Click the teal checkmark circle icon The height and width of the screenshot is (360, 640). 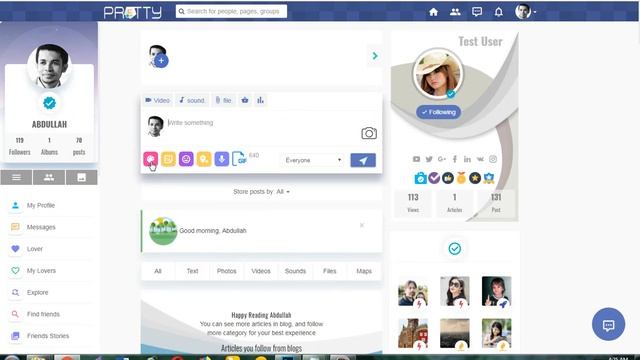(x=454, y=249)
